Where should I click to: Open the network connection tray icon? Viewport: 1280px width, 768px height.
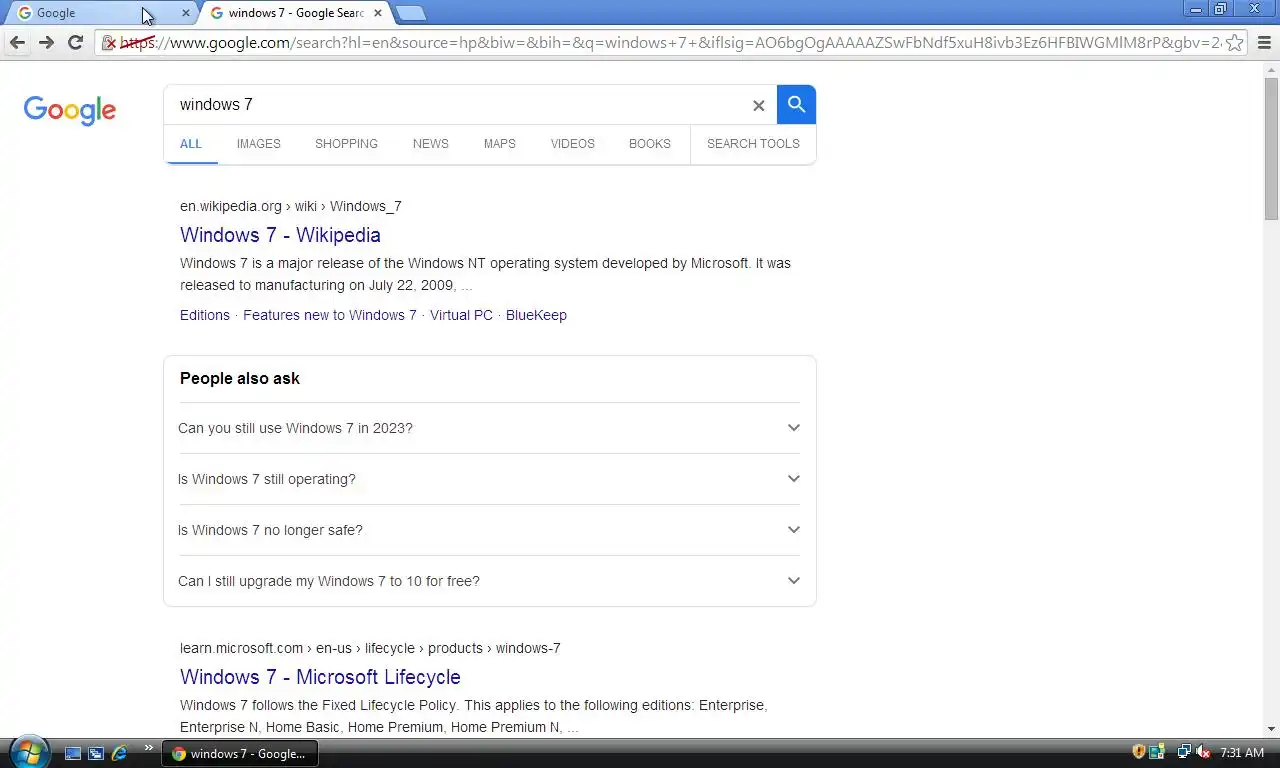1184,752
